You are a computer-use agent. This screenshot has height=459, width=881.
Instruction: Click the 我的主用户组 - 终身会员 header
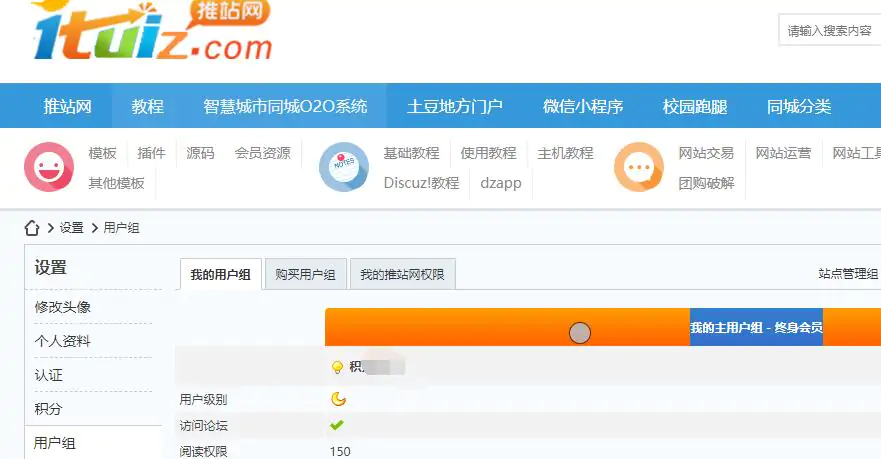click(756, 327)
